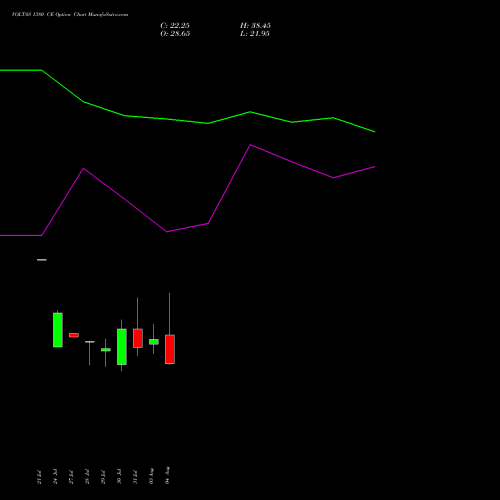Viewport: 500px width, 500px height.
Task: Click the tall green candle above 30 Jul
Action: [122, 347]
